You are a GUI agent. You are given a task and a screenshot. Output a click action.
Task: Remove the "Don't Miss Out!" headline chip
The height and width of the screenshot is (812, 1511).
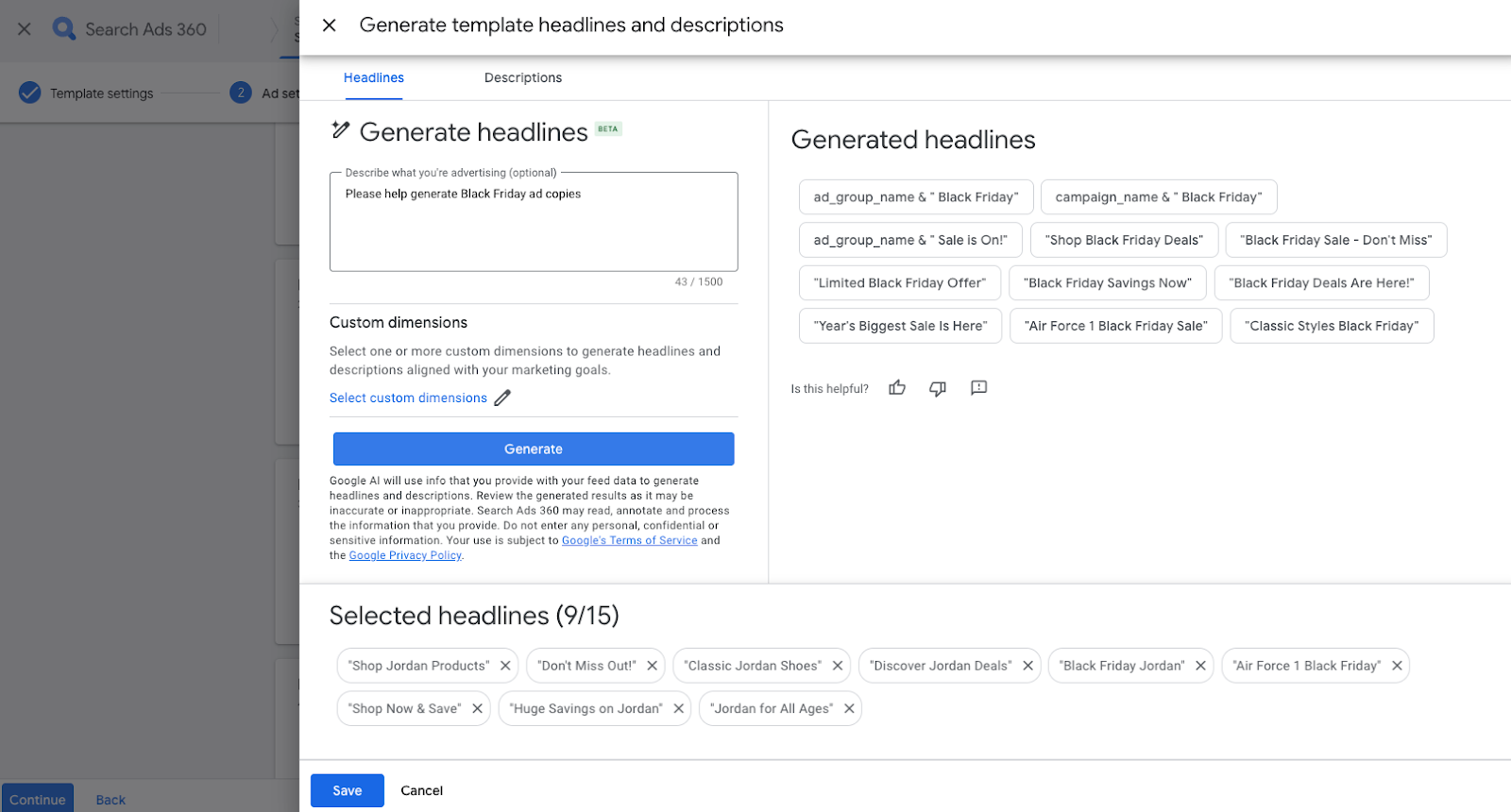tap(652, 666)
